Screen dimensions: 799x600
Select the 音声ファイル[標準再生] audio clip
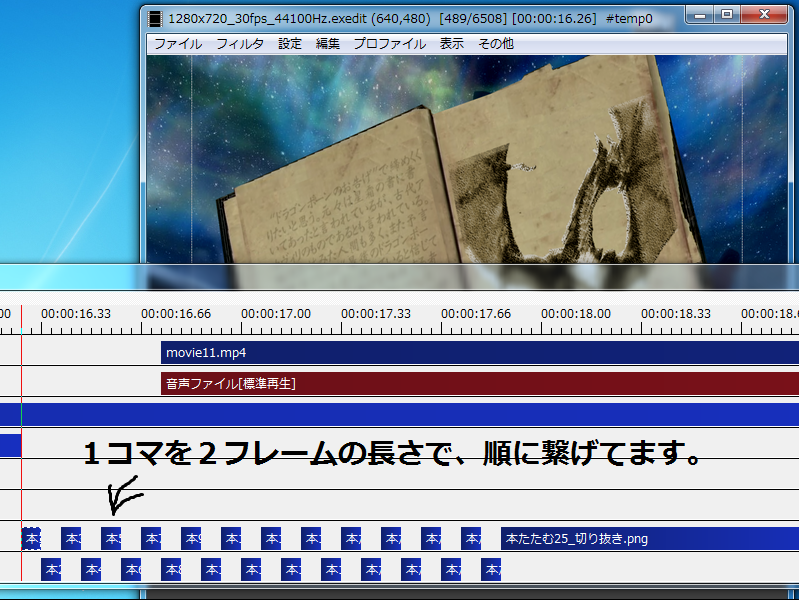(480, 383)
